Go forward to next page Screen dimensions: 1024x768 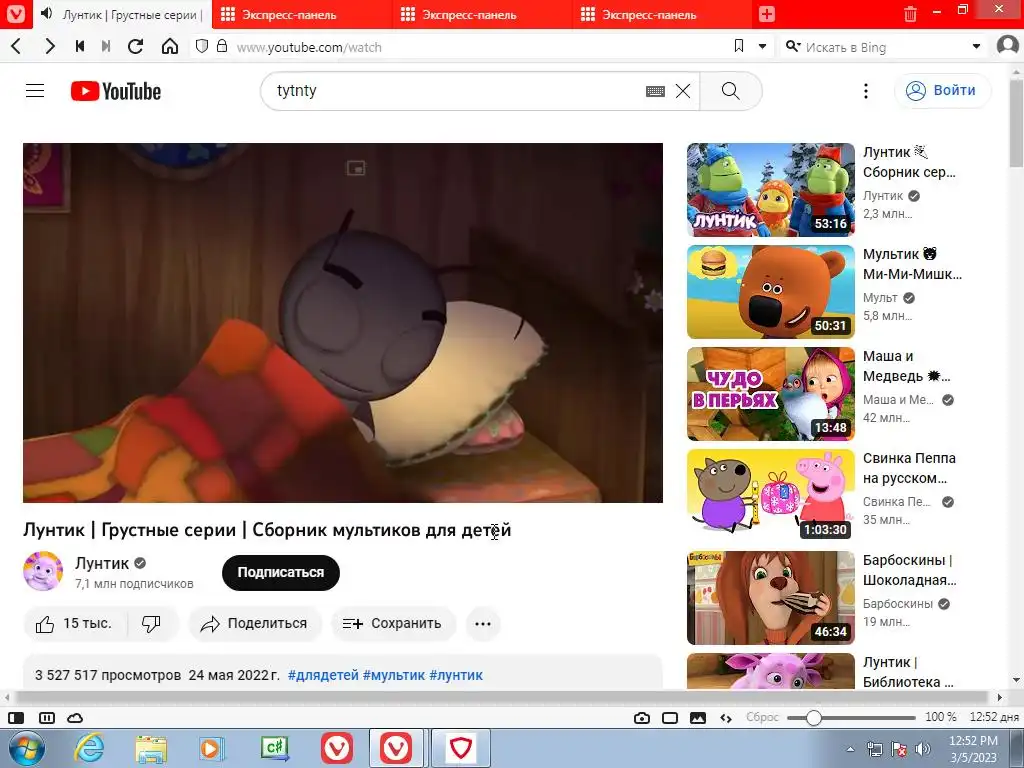[49, 46]
